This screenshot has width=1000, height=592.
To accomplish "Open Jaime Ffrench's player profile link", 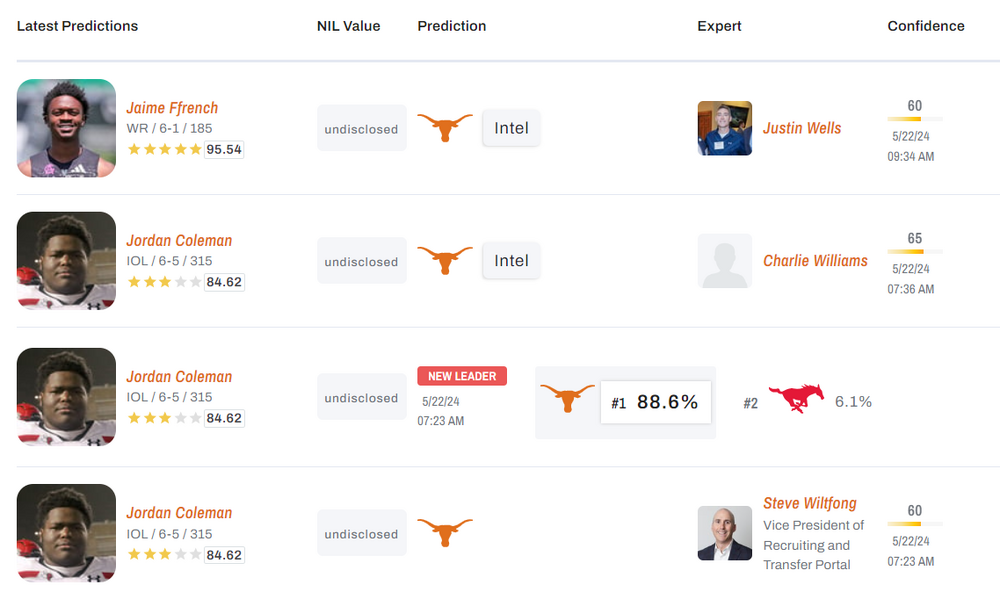I will 172,108.
